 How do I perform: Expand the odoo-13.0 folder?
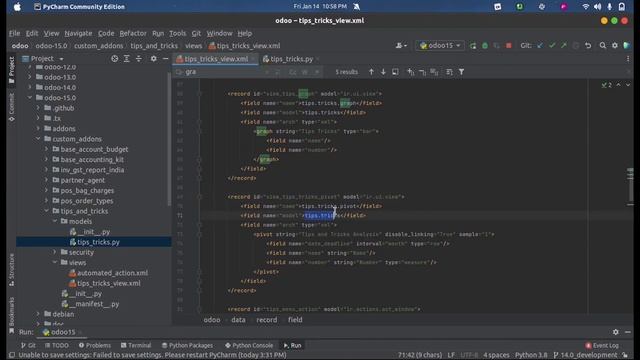(30, 77)
